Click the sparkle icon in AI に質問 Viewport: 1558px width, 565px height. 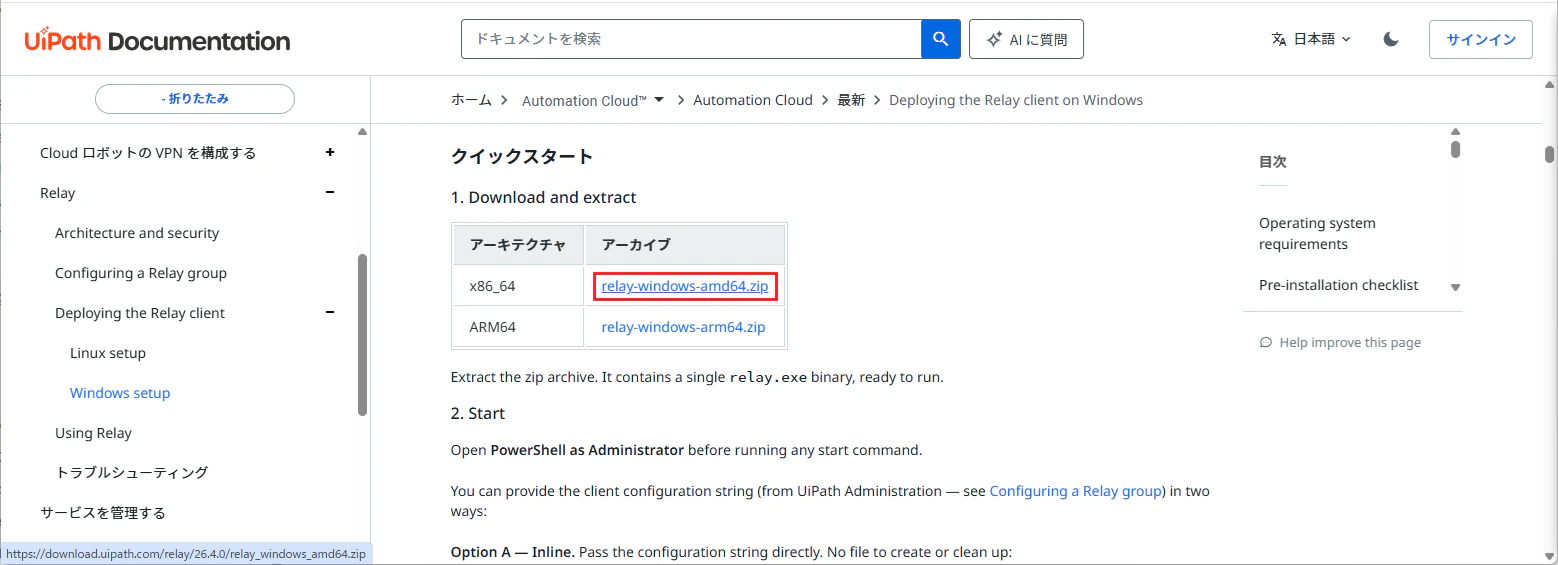(994, 39)
